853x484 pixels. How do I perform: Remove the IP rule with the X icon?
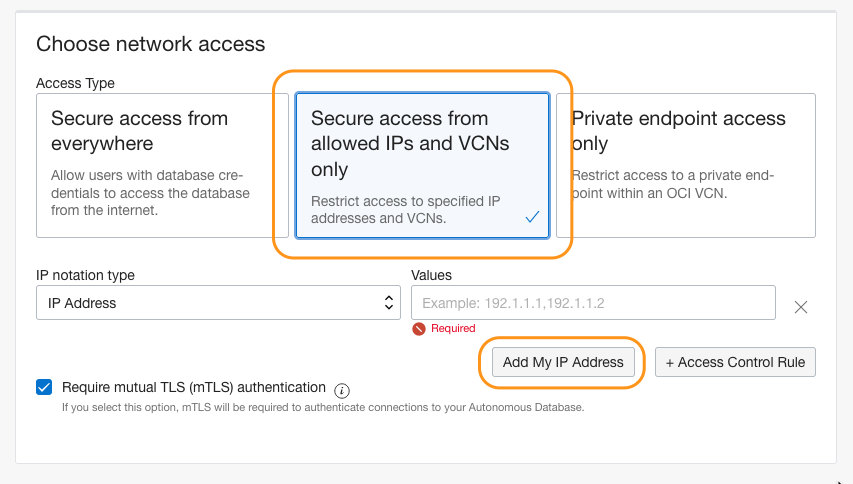pyautogui.click(x=800, y=307)
